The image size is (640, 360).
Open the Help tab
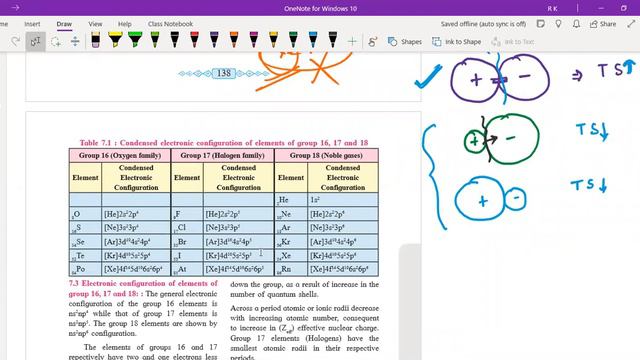pos(124,24)
